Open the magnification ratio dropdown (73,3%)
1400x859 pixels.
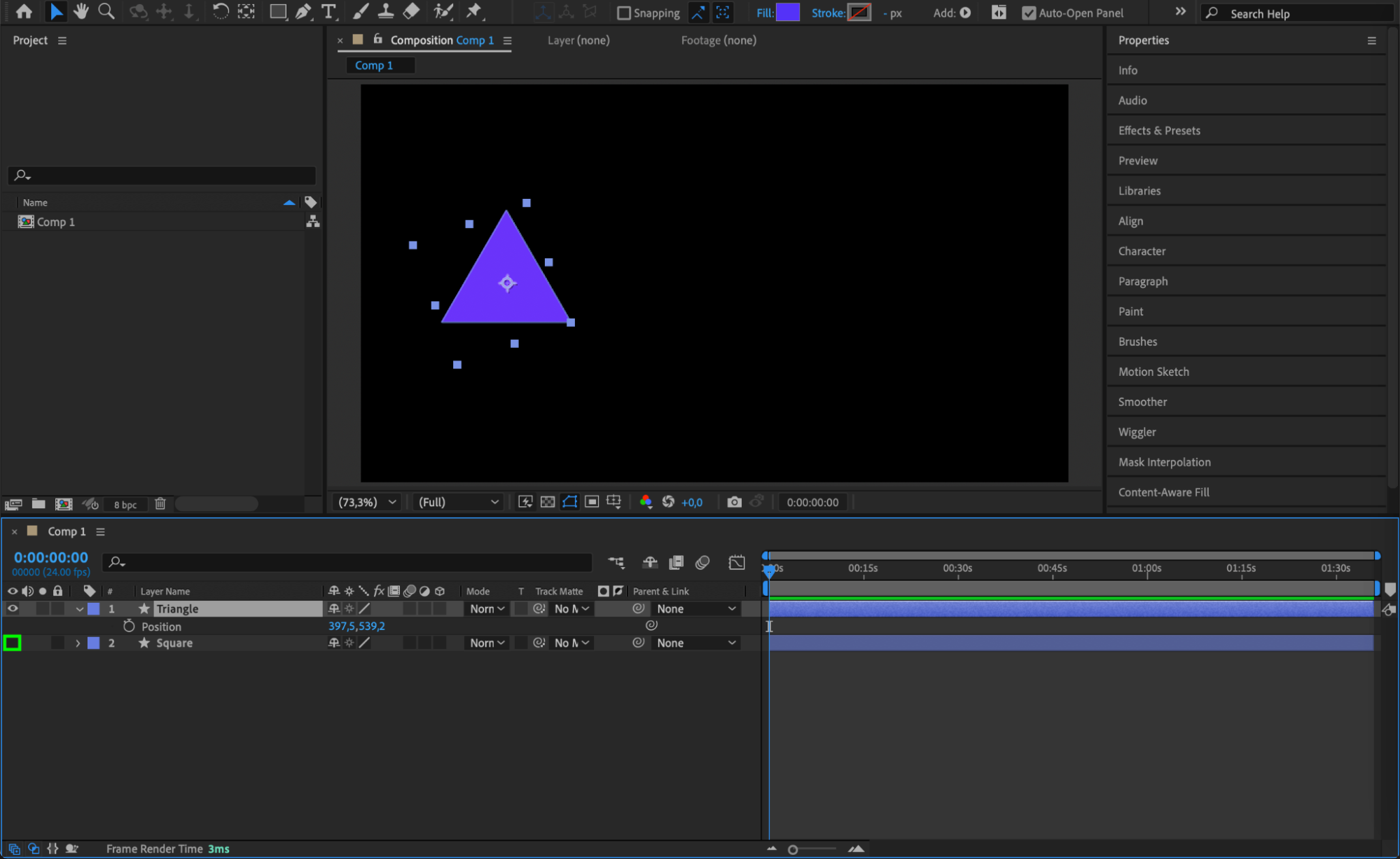point(367,502)
